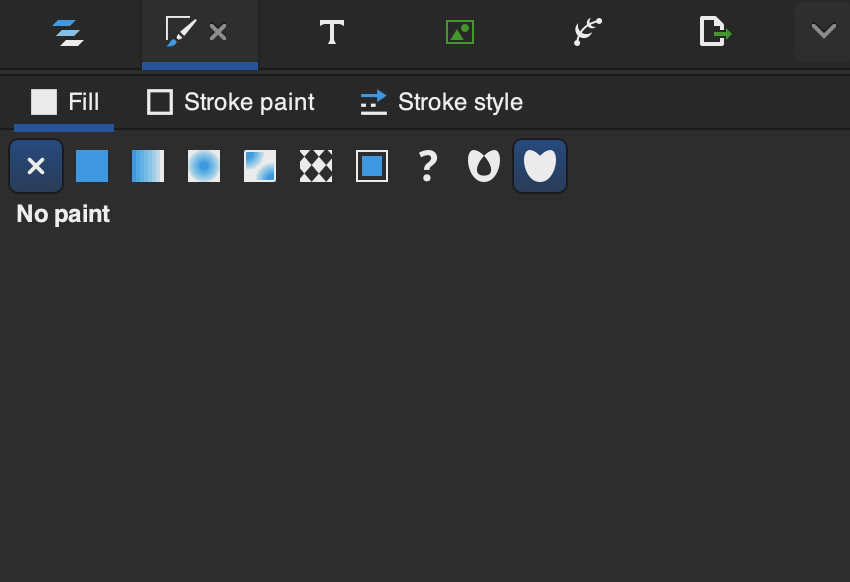This screenshot has width=850, height=582.
Task: Choose radial gradient fill
Action: pos(204,166)
